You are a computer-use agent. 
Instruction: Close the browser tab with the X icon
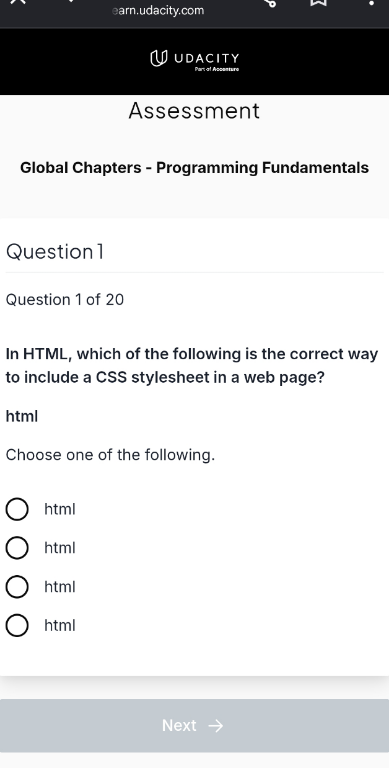point(17,1)
